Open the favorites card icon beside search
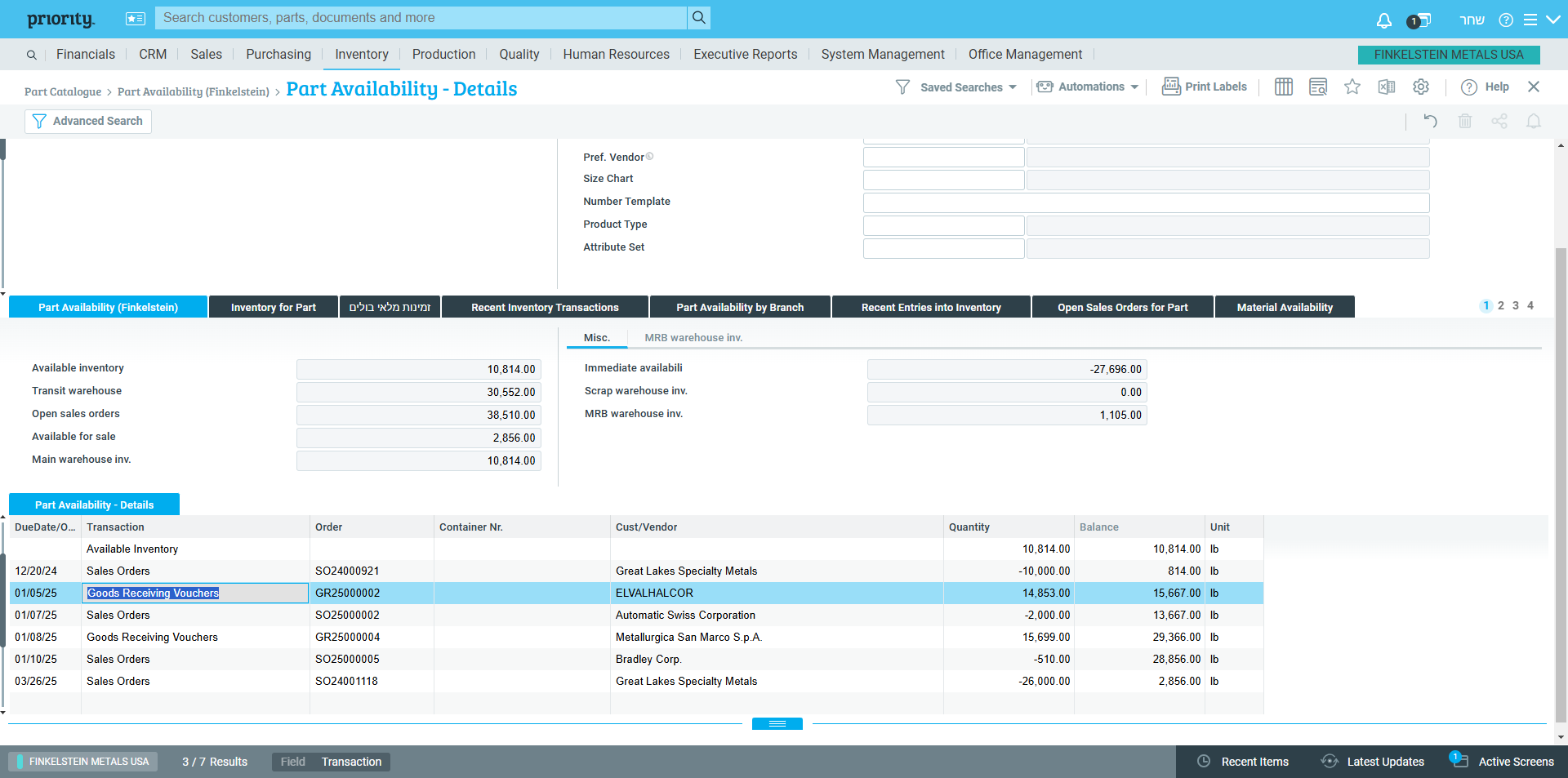 (136, 19)
